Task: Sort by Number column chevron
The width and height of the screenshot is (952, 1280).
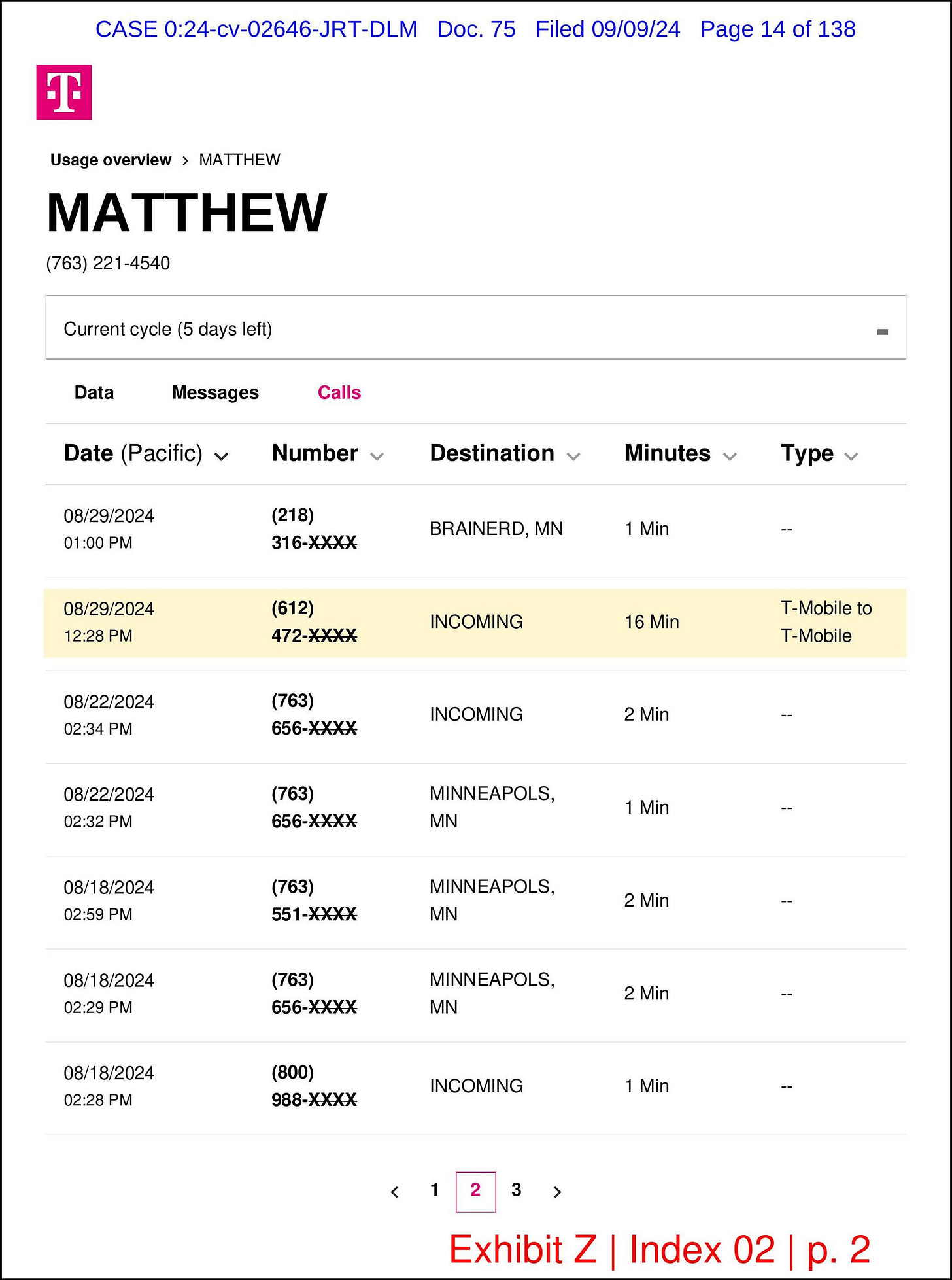Action: [x=377, y=457]
